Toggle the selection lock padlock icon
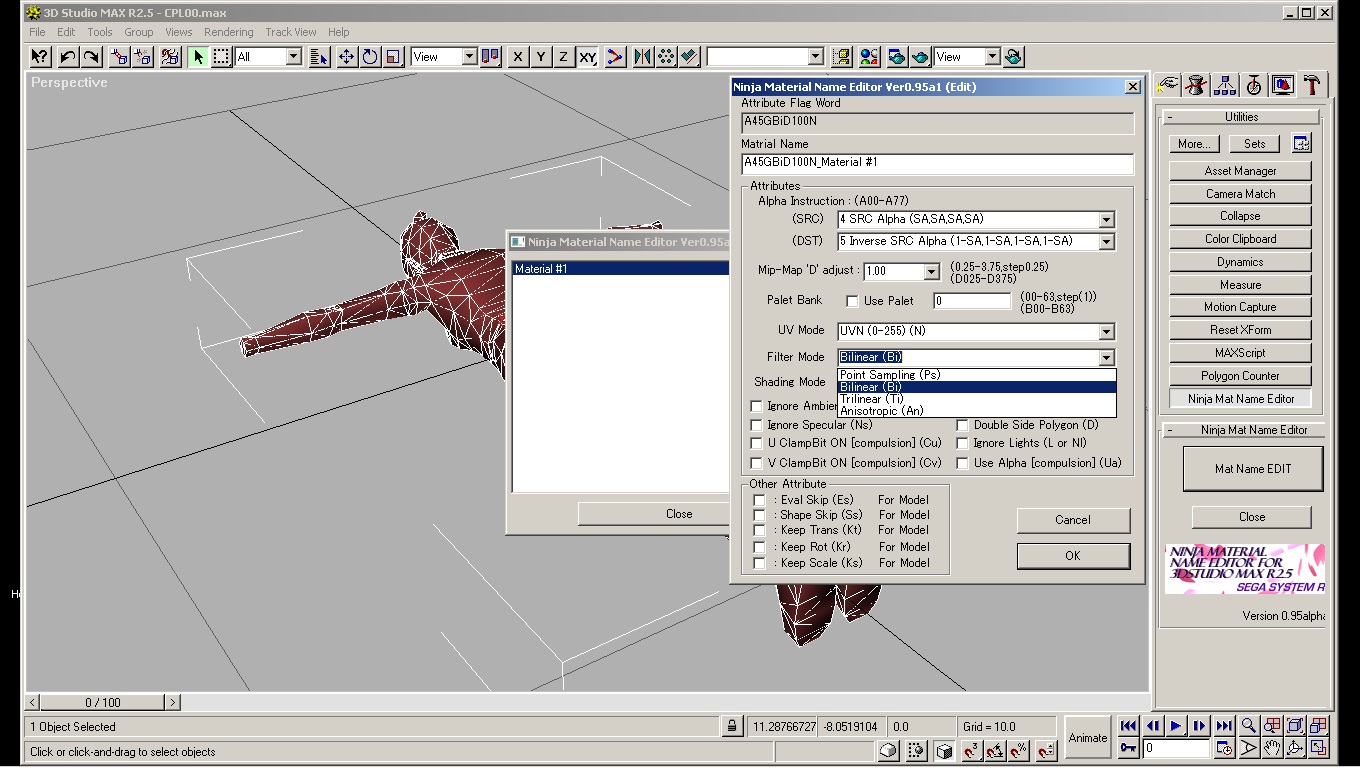The height and width of the screenshot is (768, 1360). pyautogui.click(x=732, y=727)
